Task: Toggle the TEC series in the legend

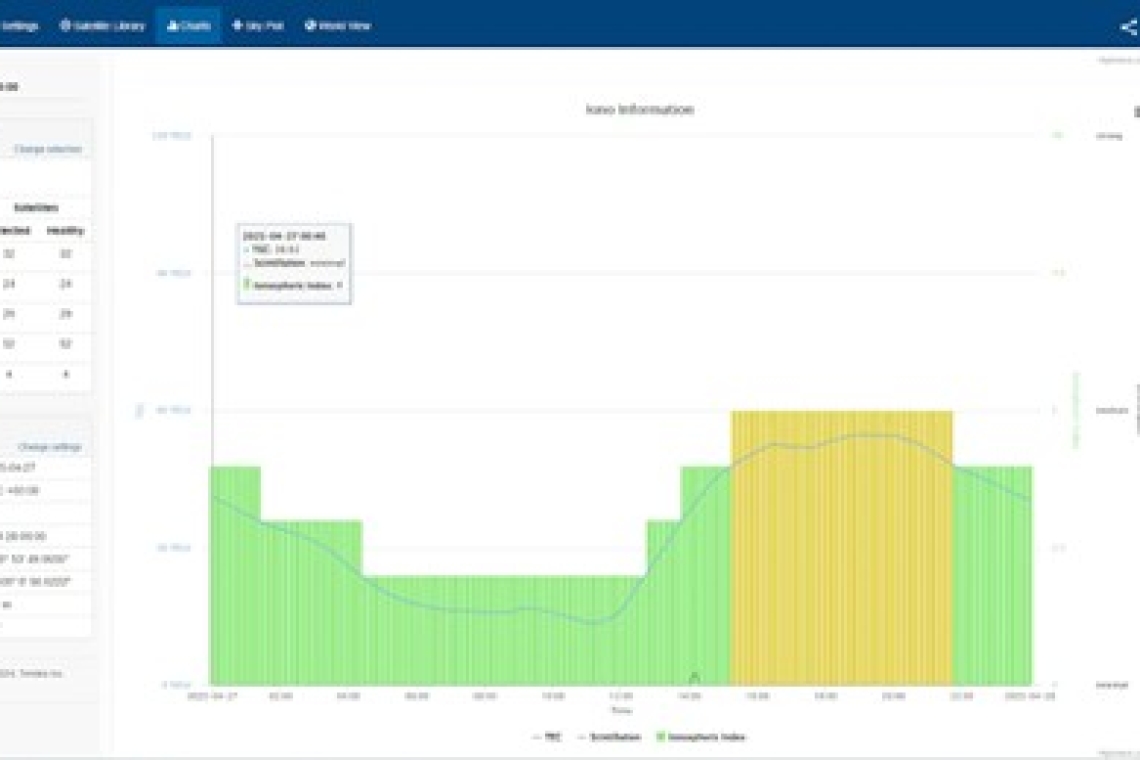Action: tap(547, 737)
